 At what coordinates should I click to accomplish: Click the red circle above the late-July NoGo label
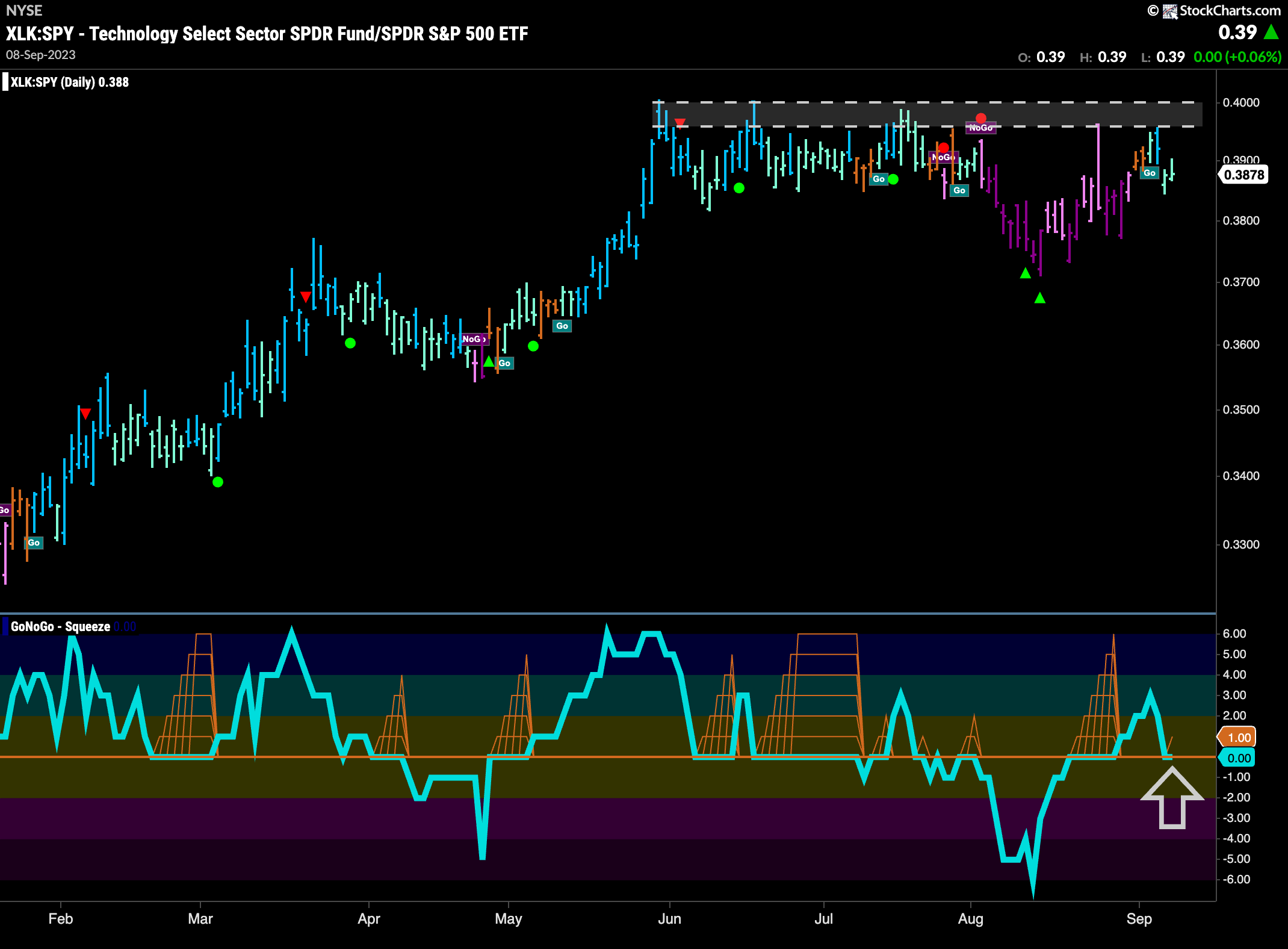[x=944, y=148]
